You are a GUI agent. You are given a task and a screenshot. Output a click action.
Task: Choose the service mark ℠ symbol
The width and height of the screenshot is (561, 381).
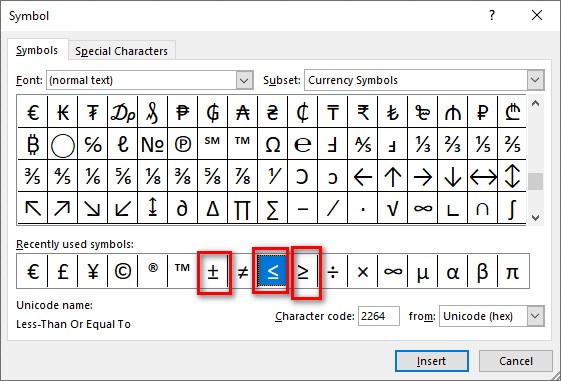pyautogui.click(x=213, y=144)
